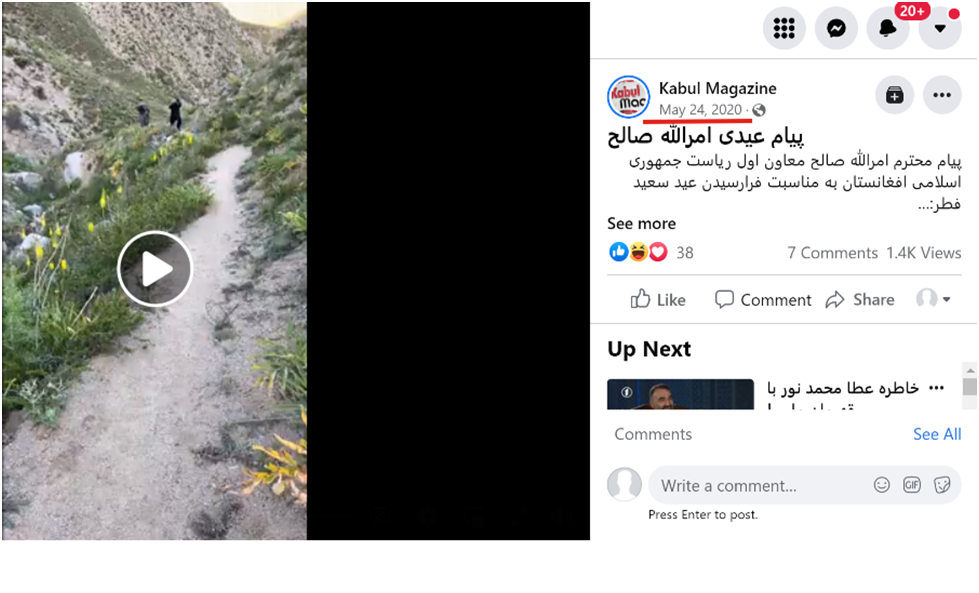This screenshot has height=593, width=979.
Task: Open the Kabul Magazine profile picture
Action: click(x=629, y=97)
